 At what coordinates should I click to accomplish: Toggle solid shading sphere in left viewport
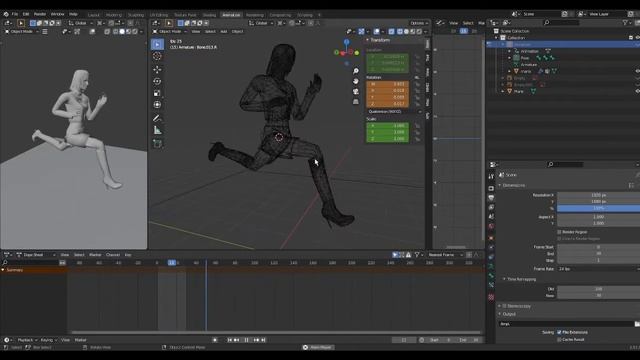[122, 31]
